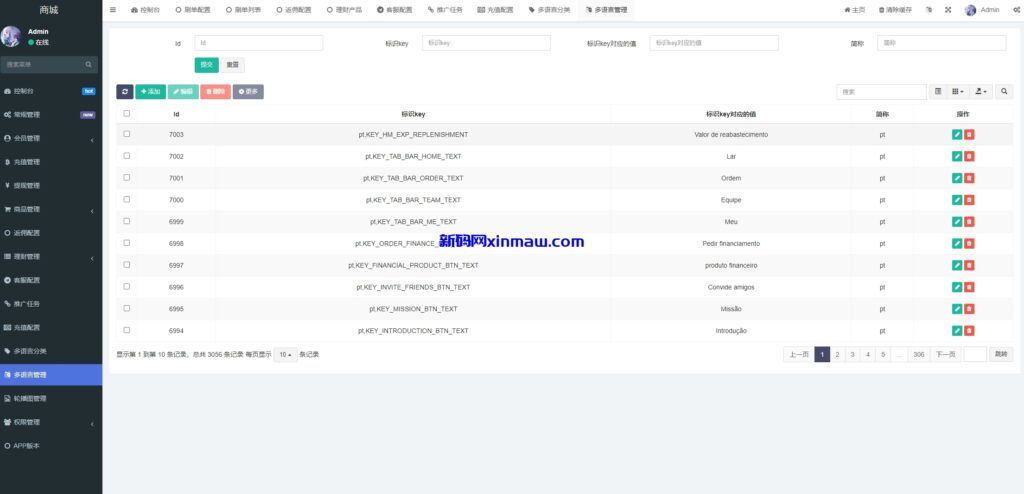Check the checkbox for row 6994
1024x494 pixels.
pyautogui.click(x=127, y=330)
